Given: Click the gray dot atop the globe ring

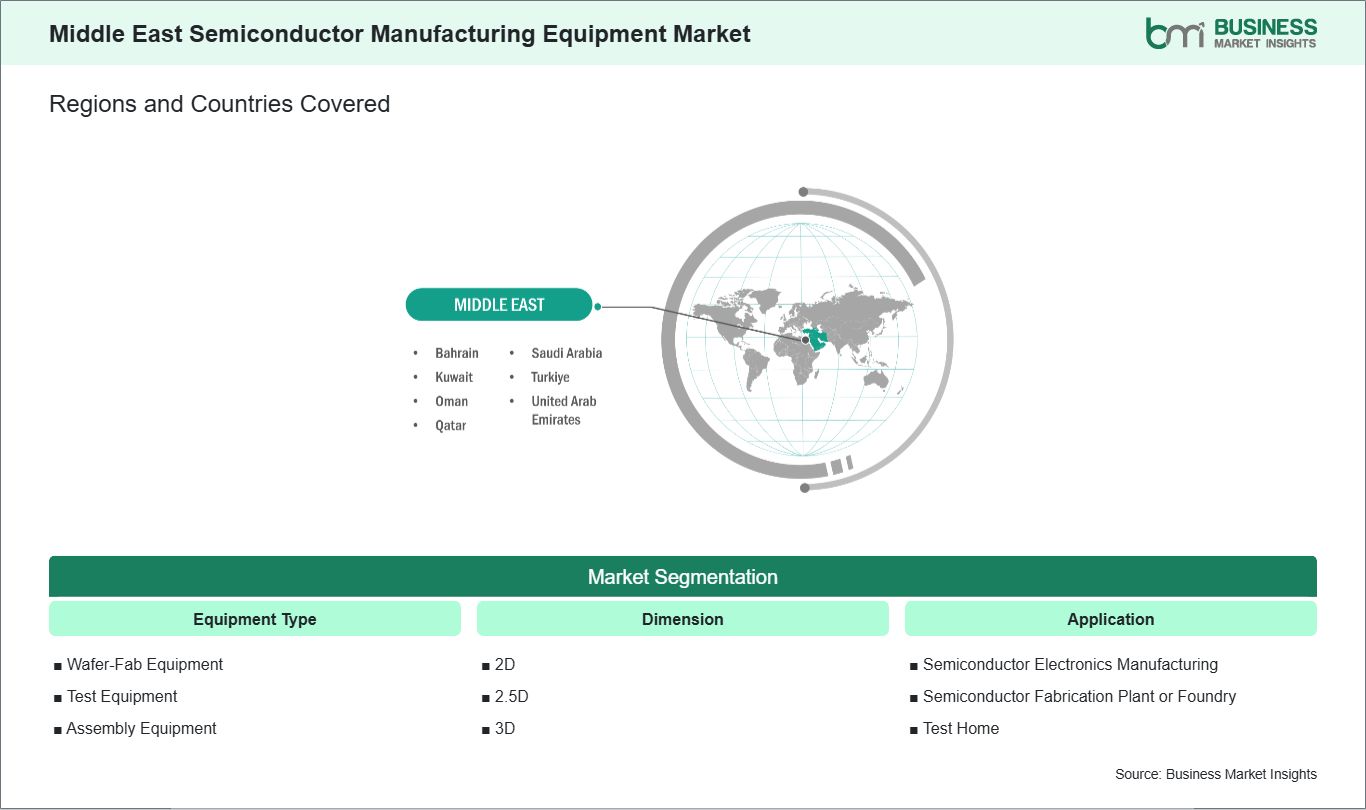Looking at the screenshot, I should coord(802,192).
